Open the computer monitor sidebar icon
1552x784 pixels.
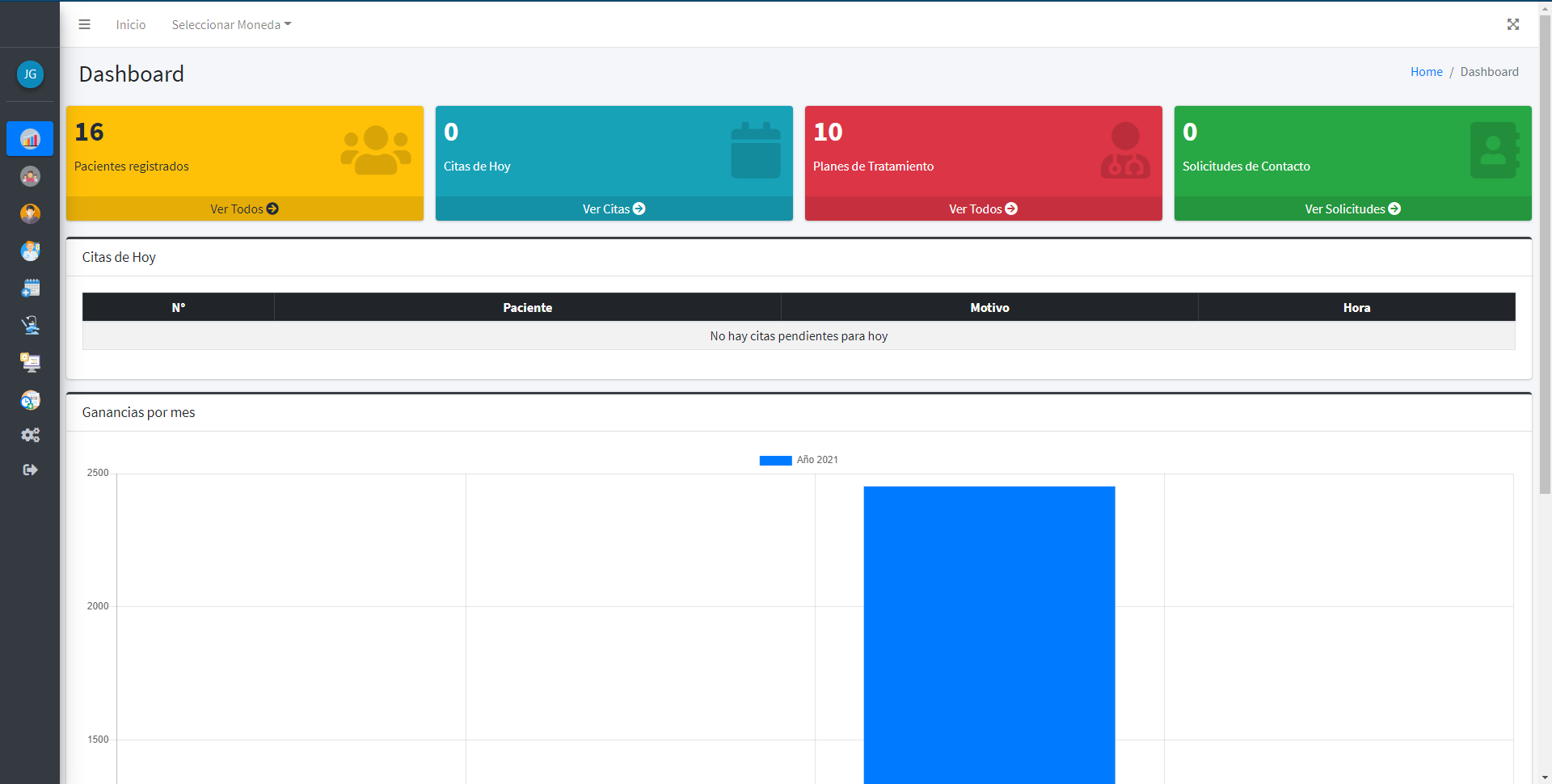(x=30, y=362)
